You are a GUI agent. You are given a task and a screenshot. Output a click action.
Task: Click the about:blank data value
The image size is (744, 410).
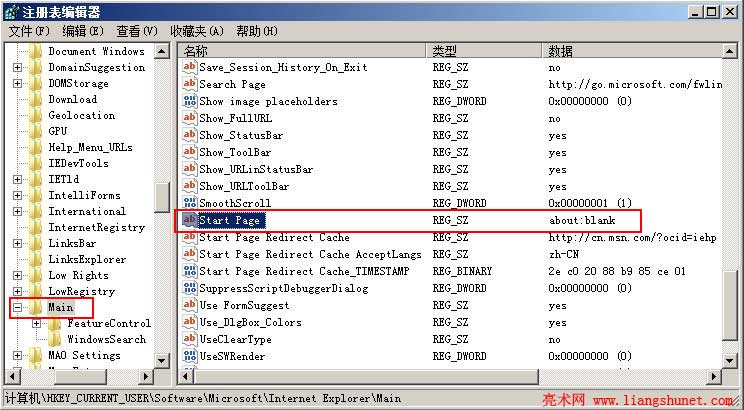[582, 220]
